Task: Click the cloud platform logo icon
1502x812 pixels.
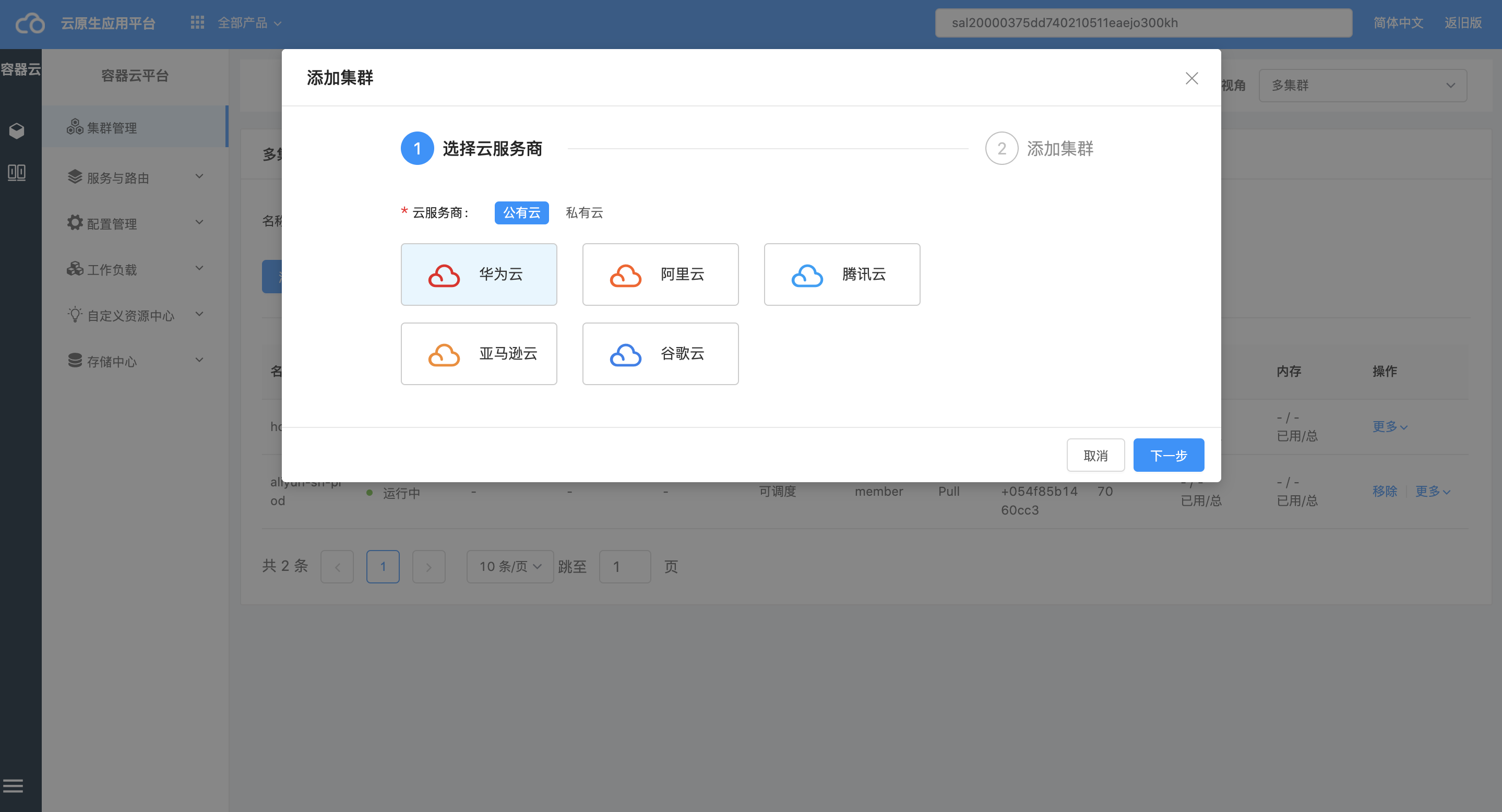Action: (30, 23)
